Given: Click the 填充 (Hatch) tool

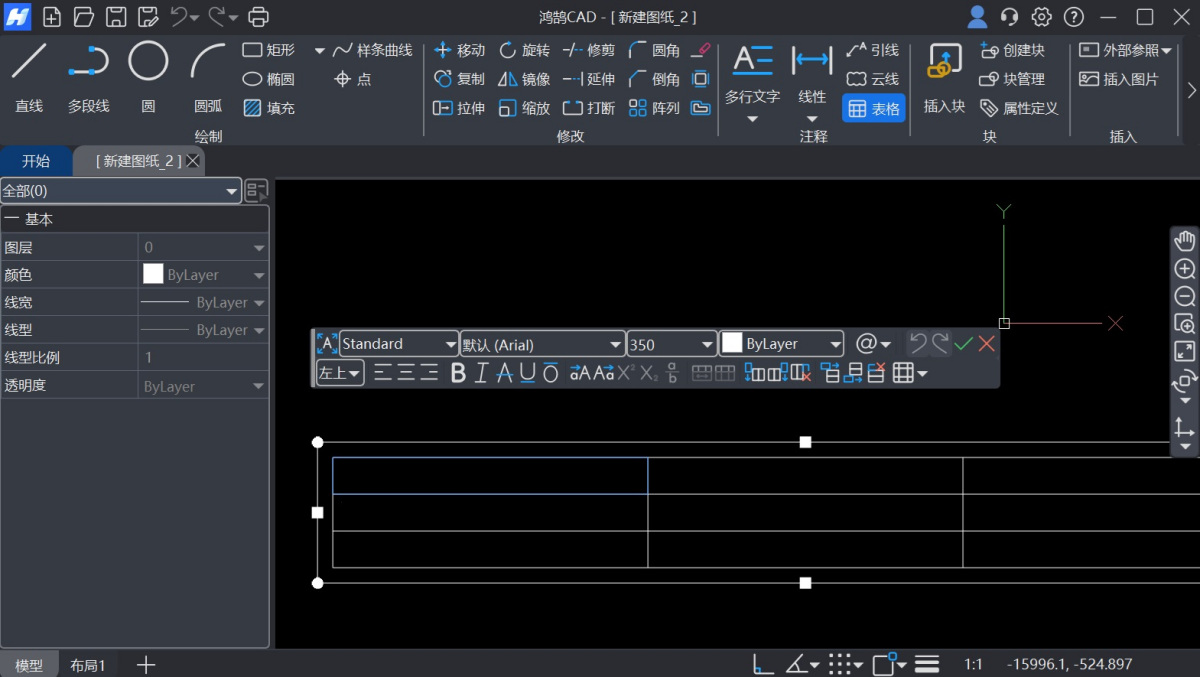Looking at the screenshot, I should pos(266,107).
